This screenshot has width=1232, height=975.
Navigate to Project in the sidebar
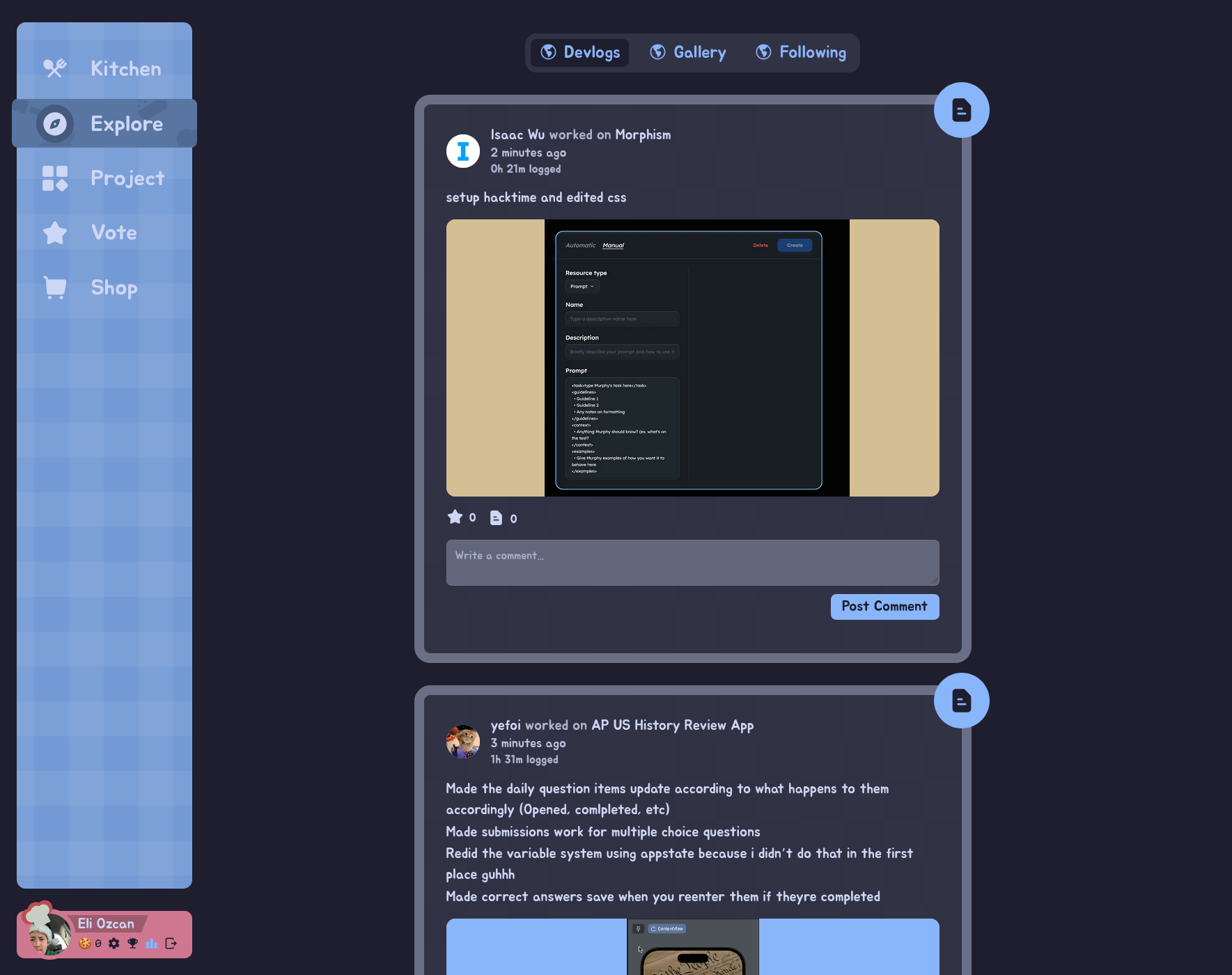click(104, 178)
